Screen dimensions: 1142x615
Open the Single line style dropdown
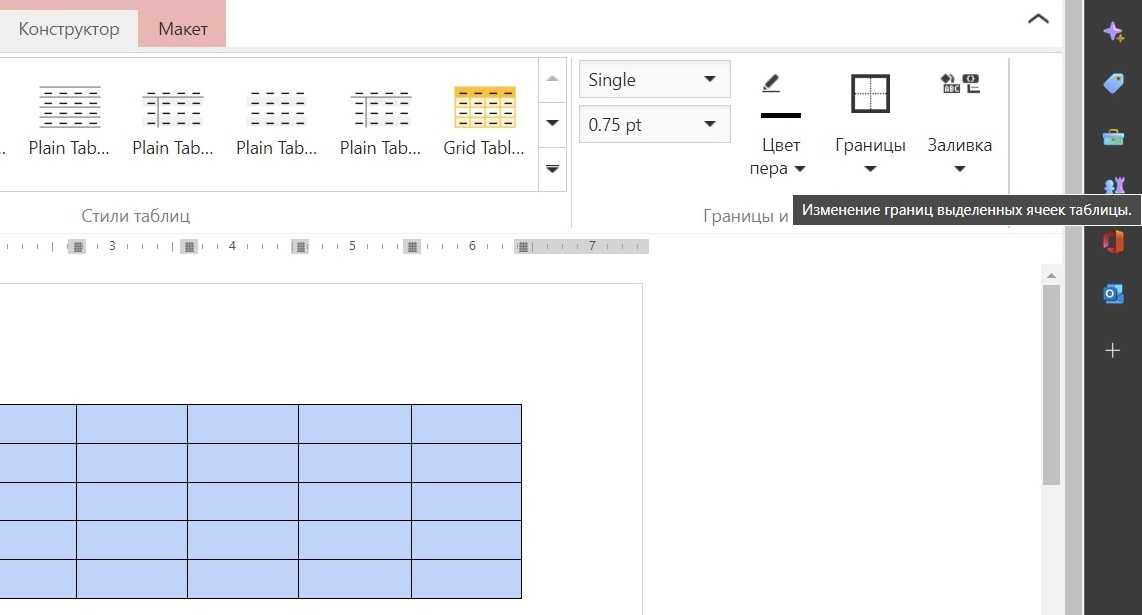[654, 80]
